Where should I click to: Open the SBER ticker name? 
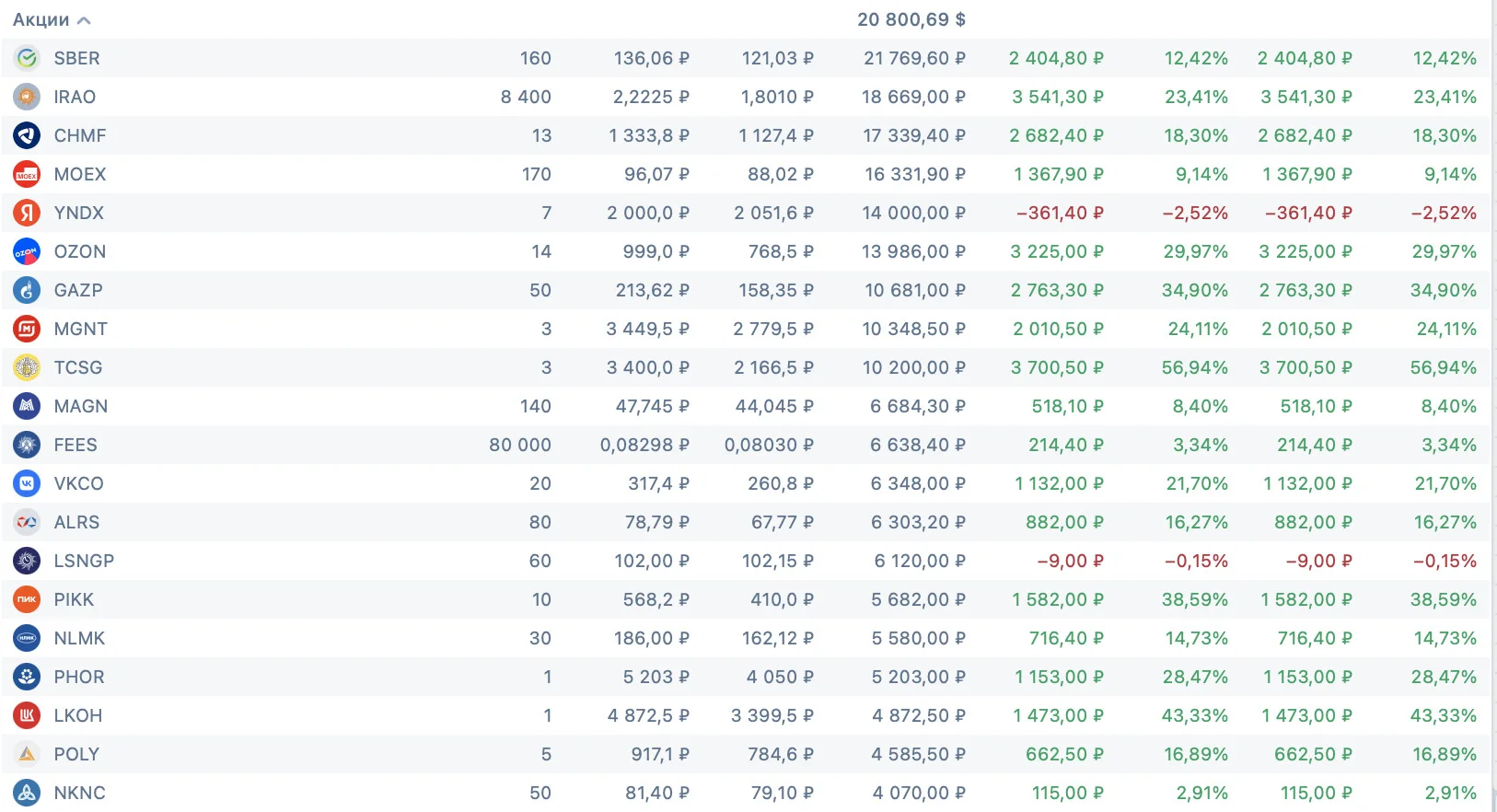point(76,58)
